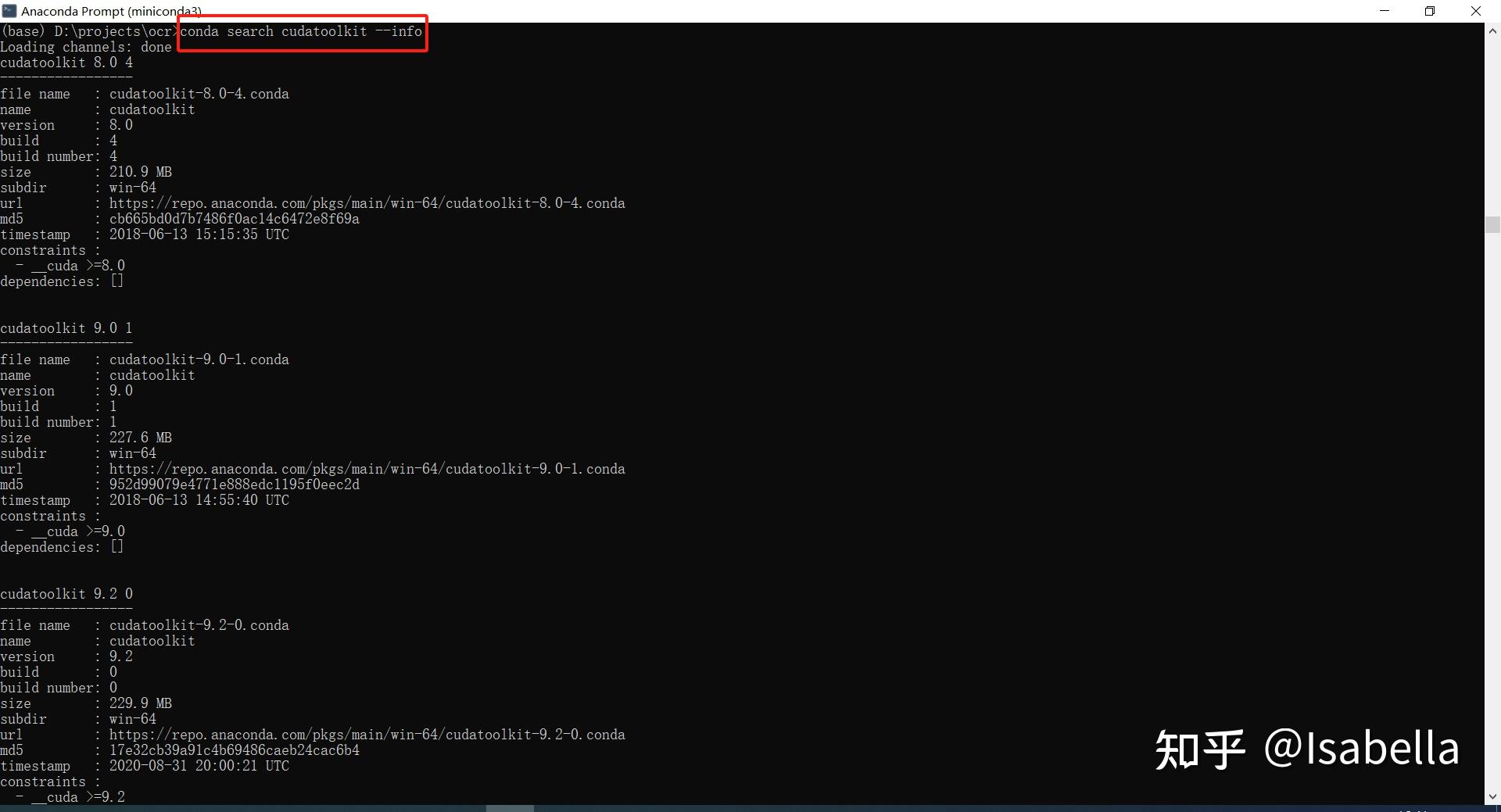The width and height of the screenshot is (1501, 812).
Task: Click the version value '9.2'
Action: (x=121, y=656)
